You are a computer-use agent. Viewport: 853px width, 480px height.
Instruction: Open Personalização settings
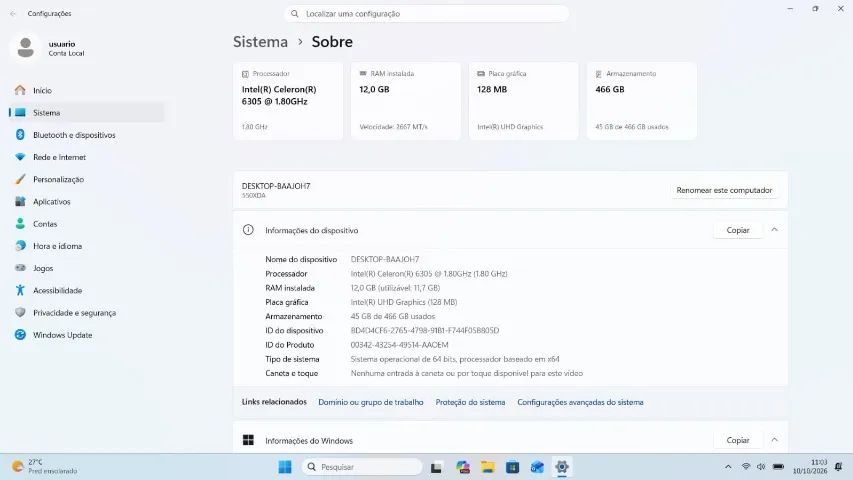pyautogui.click(x=86, y=180)
